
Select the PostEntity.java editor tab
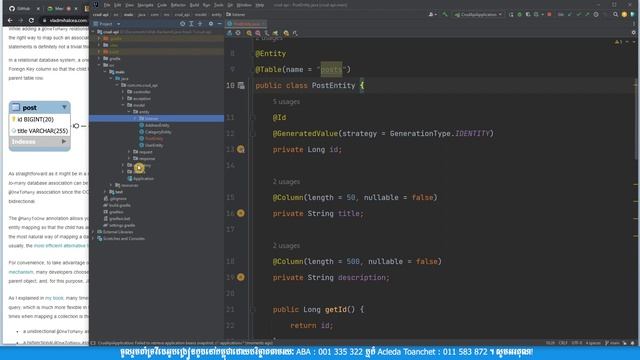(246, 24)
